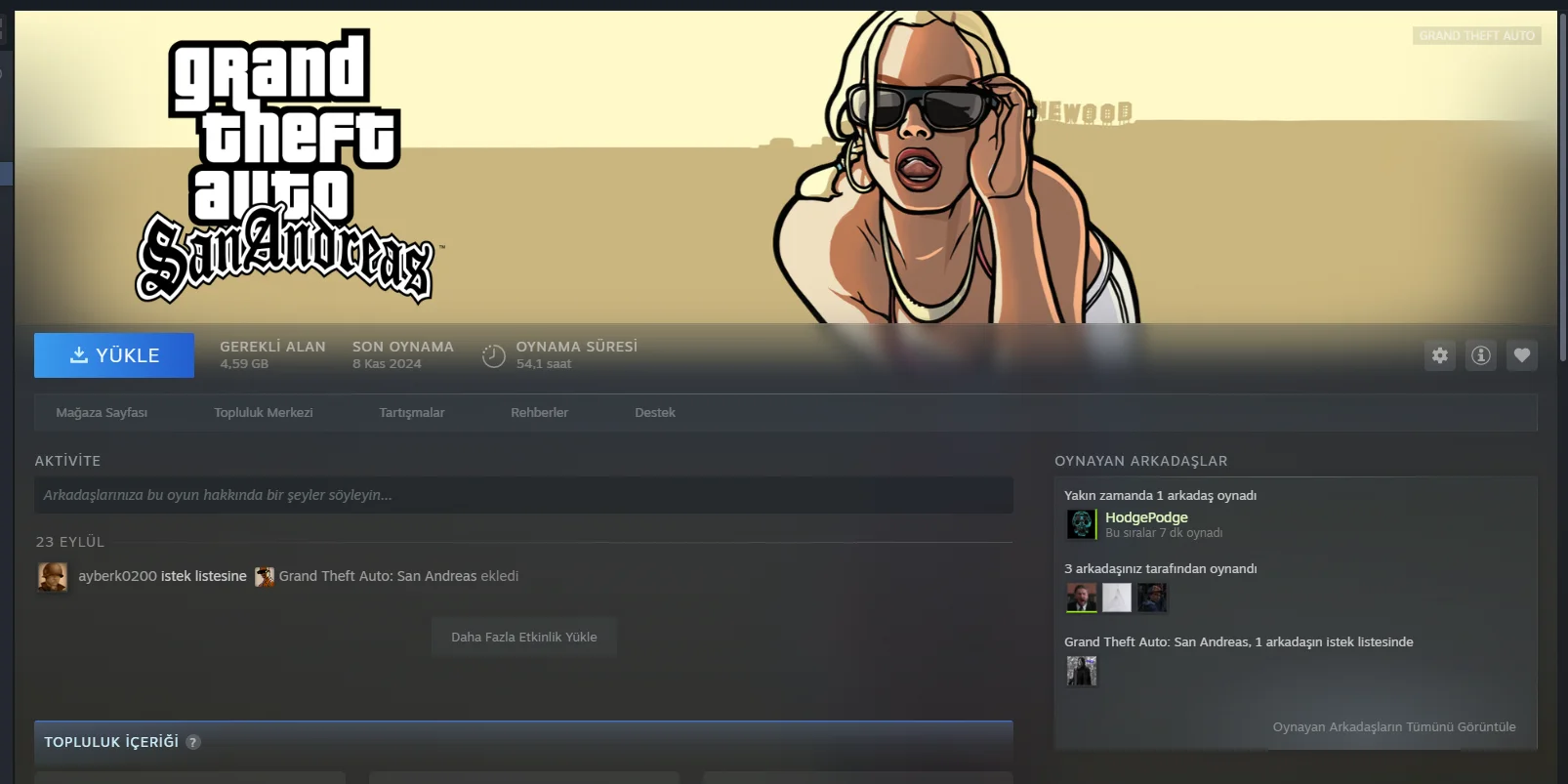
Task: Open Oynayan Arkadaşların Tümünü Görüntüle link
Action: point(1393,726)
